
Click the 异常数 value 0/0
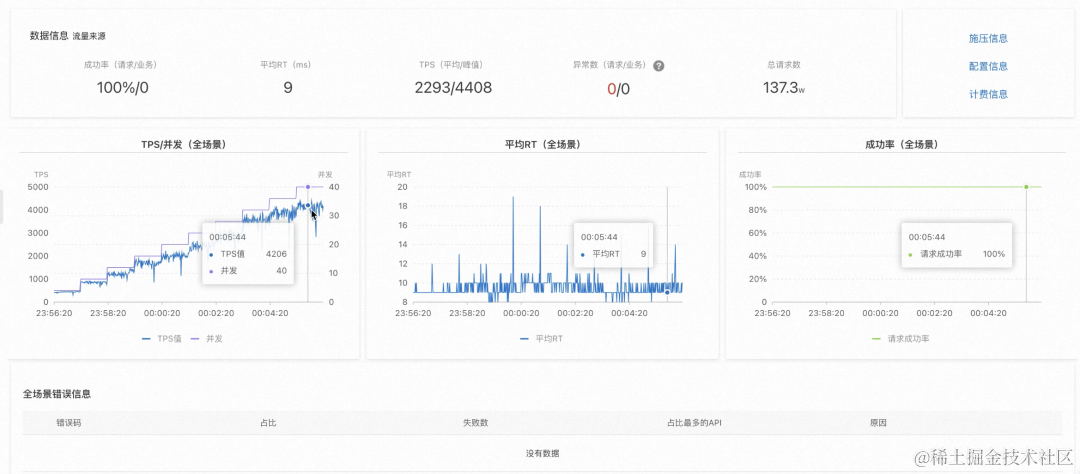point(618,88)
